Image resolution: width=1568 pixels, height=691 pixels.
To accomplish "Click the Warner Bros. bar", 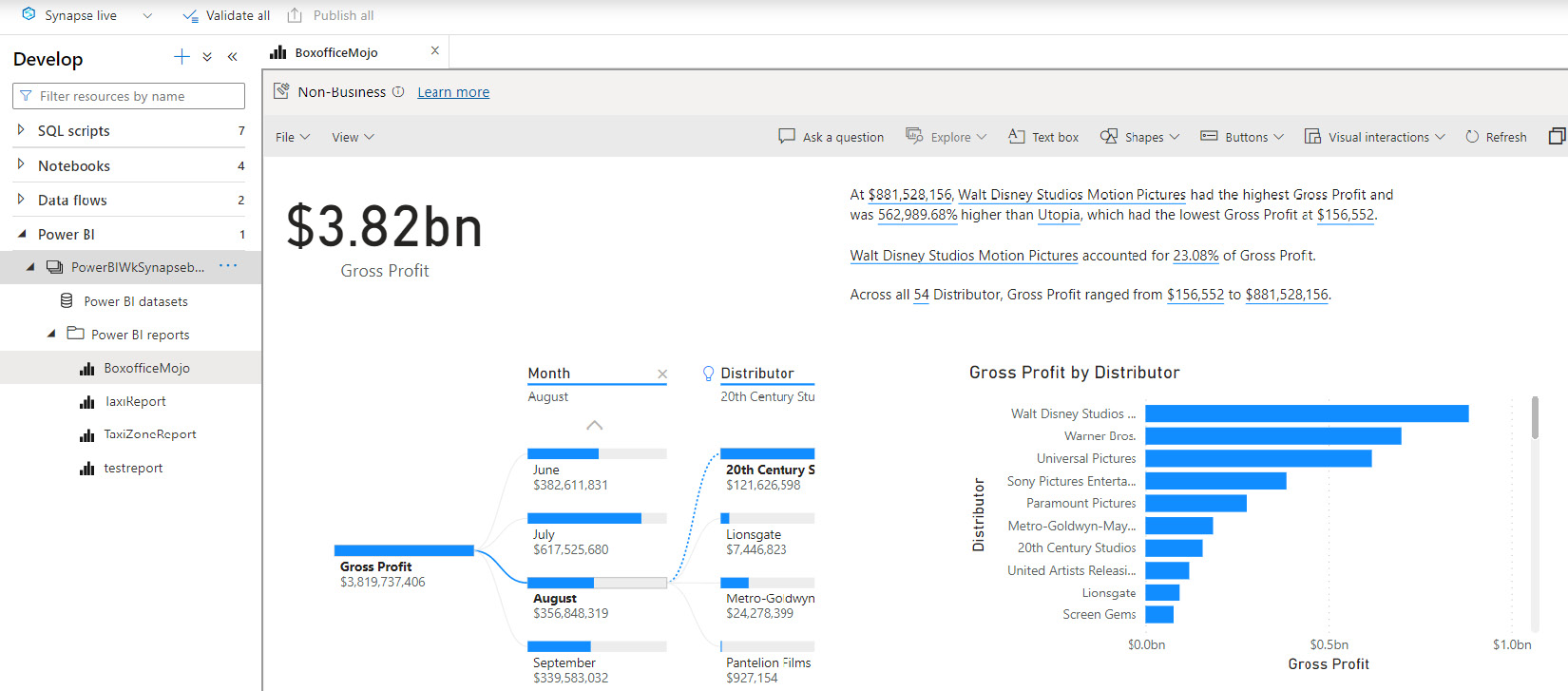I will tap(1272, 435).
